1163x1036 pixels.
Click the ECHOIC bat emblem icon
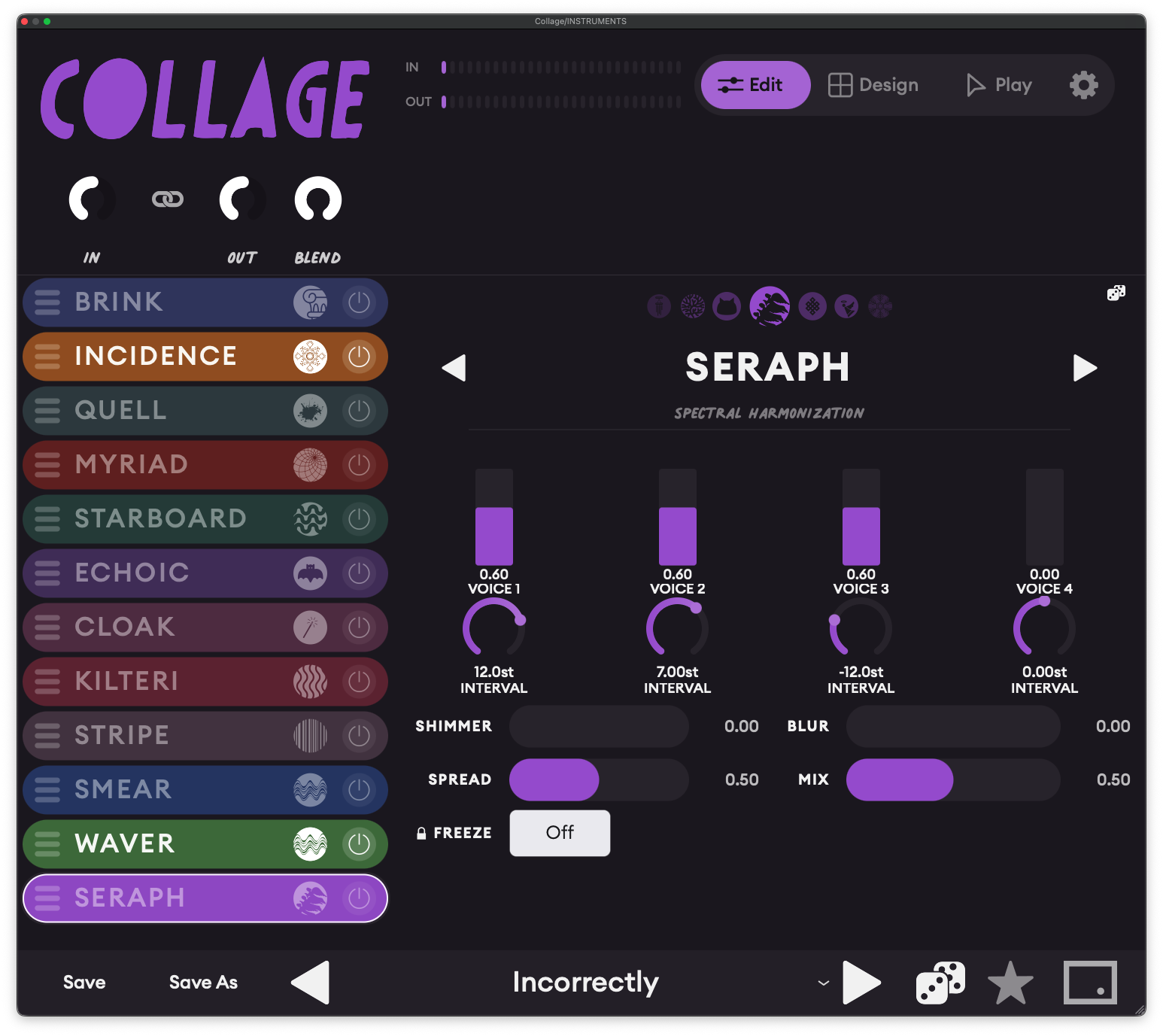pos(310,573)
